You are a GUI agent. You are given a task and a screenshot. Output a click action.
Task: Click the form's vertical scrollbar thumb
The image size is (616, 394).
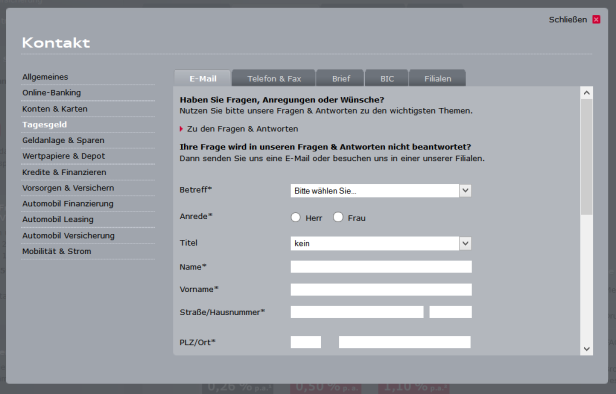pos(587,157)
